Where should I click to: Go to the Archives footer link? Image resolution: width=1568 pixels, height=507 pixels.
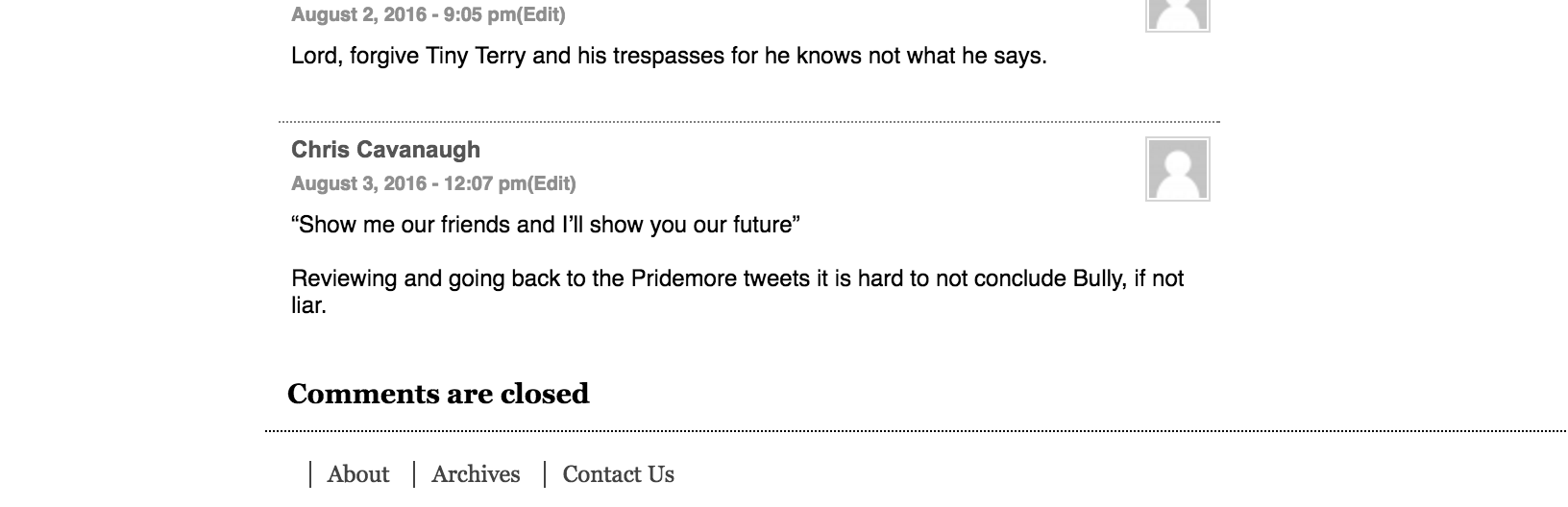[x=476, y=474]
